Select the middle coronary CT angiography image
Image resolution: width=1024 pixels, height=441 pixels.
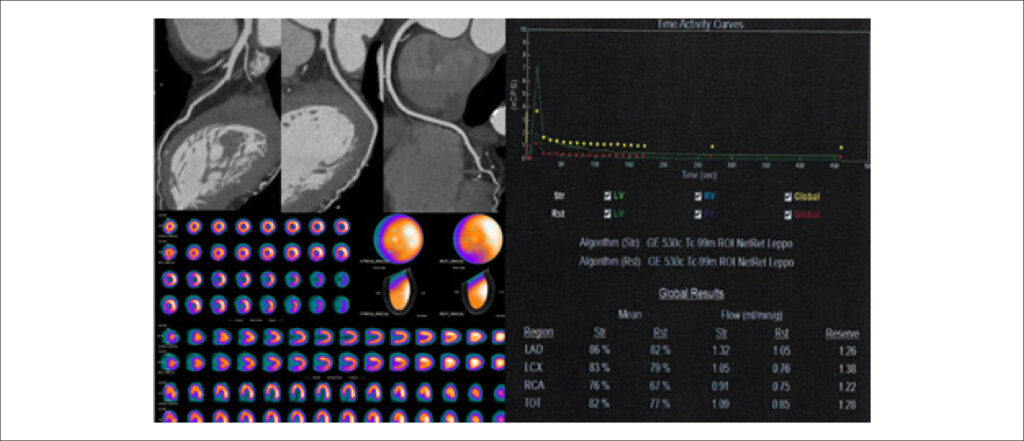point(332,114)
